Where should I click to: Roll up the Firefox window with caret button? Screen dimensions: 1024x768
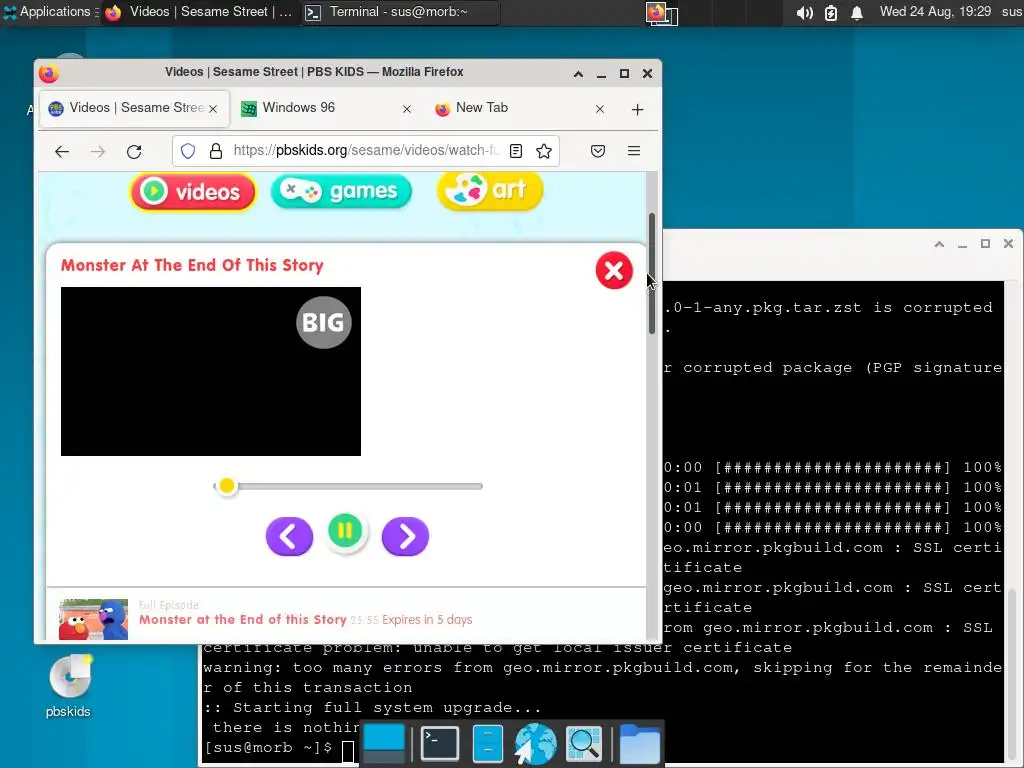pyautogui.click(x=578, y=74)
